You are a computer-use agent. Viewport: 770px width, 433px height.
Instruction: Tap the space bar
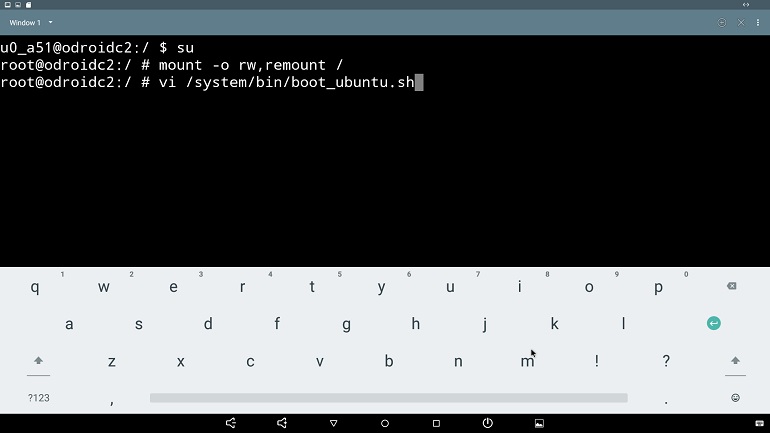point(388,398)
